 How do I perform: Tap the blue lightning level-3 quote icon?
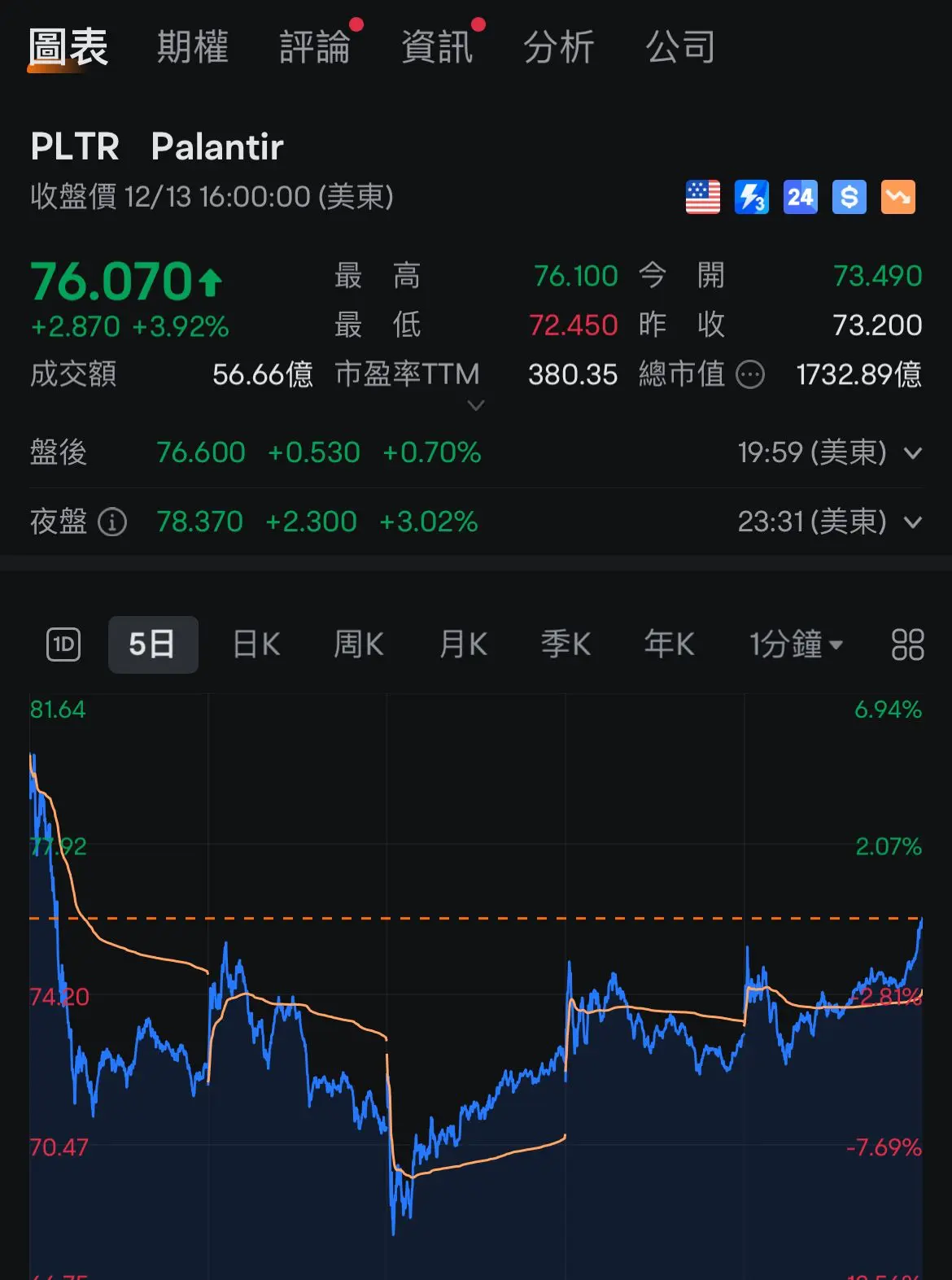coord(752,197)
